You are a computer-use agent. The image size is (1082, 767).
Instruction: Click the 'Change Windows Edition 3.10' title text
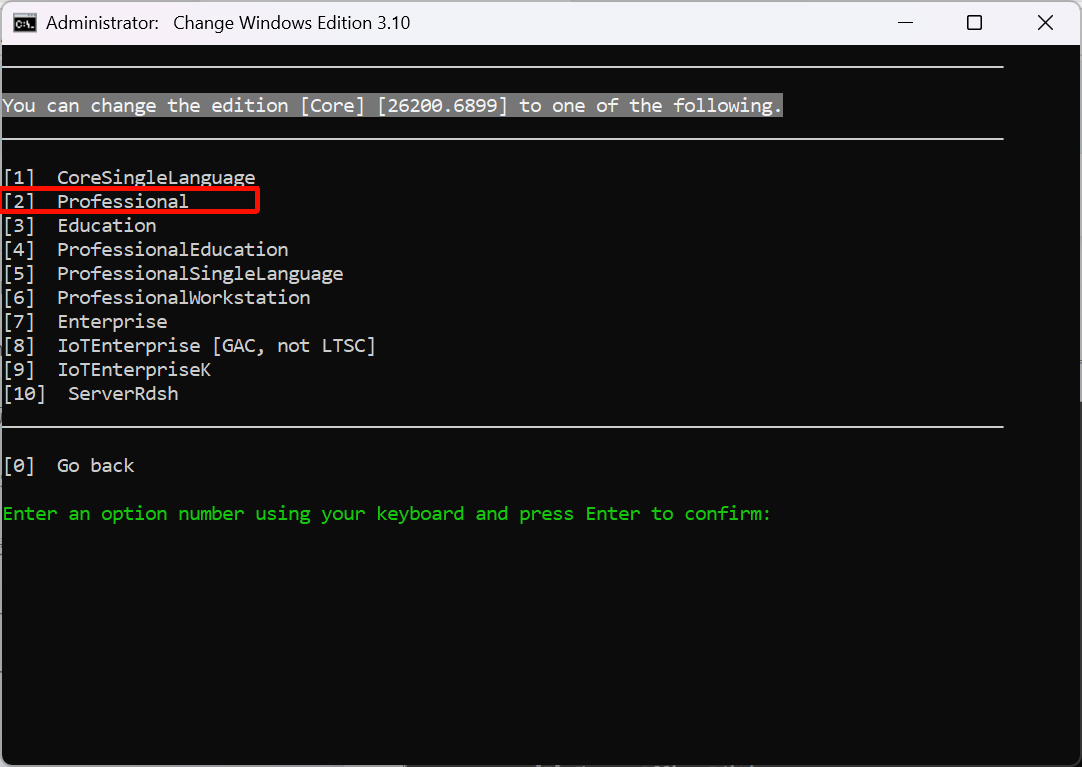click(x=291, y=23)
